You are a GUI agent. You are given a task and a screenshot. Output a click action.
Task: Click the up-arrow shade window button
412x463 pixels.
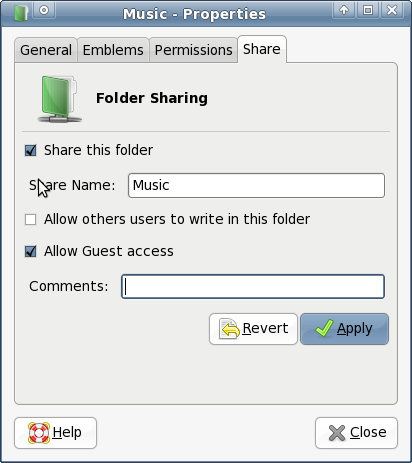(x=344, y=10)
